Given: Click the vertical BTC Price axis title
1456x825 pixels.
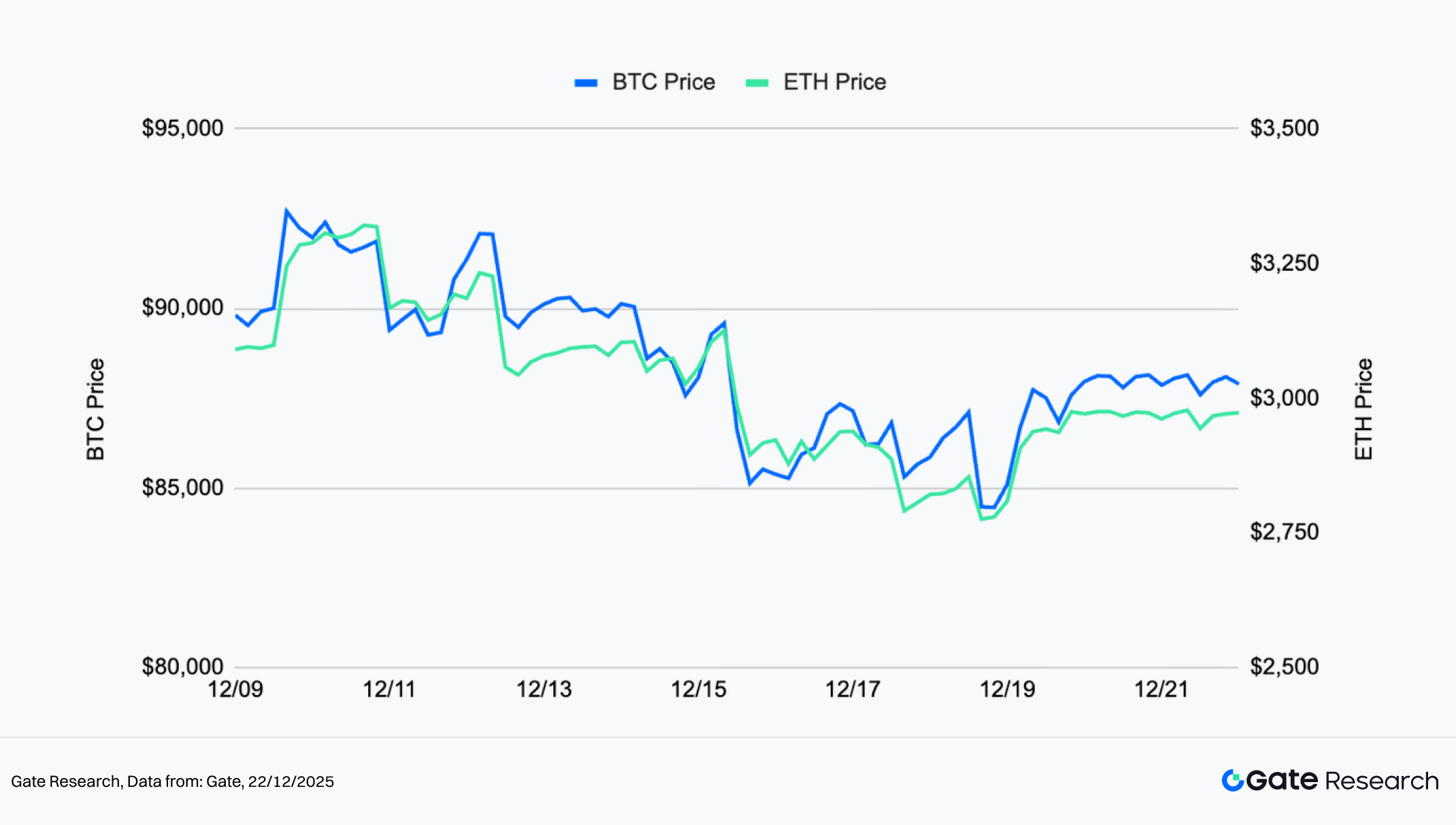Looking at the screenshot, I should pyautogui.click(x=96, y=409).
